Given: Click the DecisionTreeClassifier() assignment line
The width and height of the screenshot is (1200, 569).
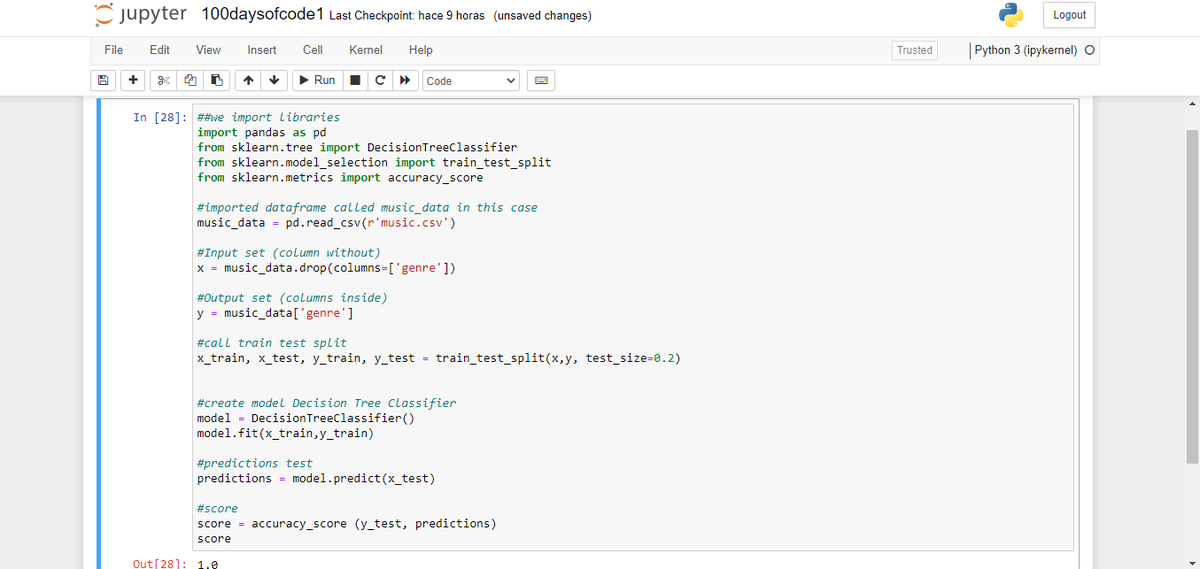Looking at the screenshot, I should (x=306, y=418).
